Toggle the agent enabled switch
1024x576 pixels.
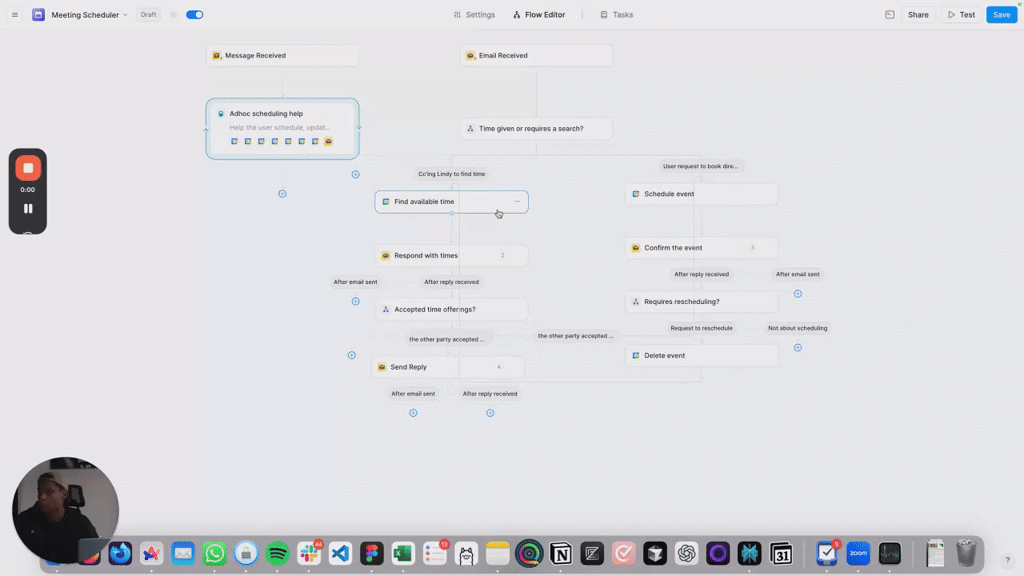coord(194,15)
